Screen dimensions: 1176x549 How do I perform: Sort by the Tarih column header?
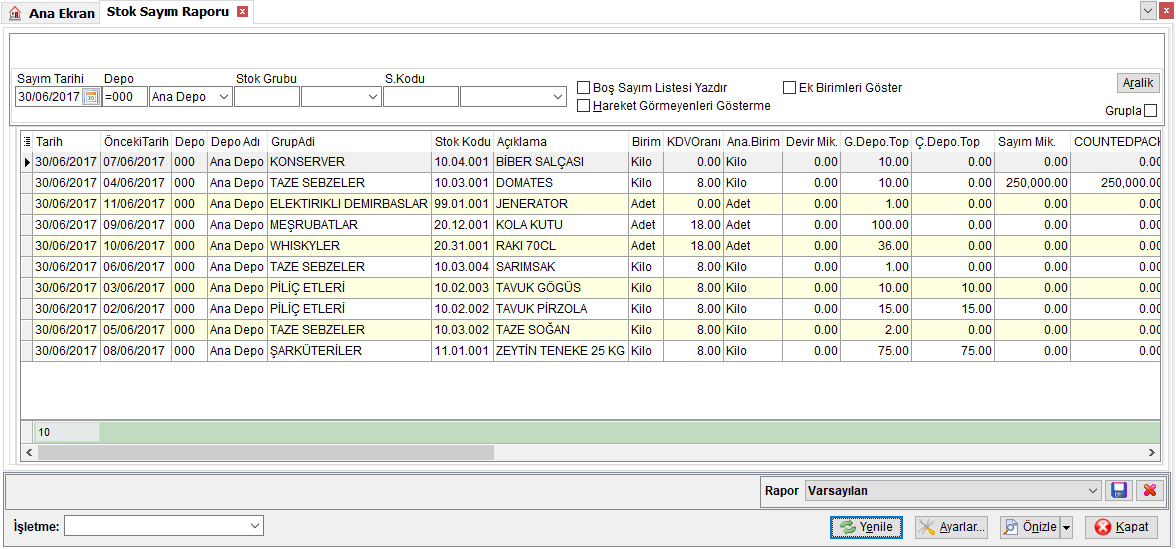[67, 142]
